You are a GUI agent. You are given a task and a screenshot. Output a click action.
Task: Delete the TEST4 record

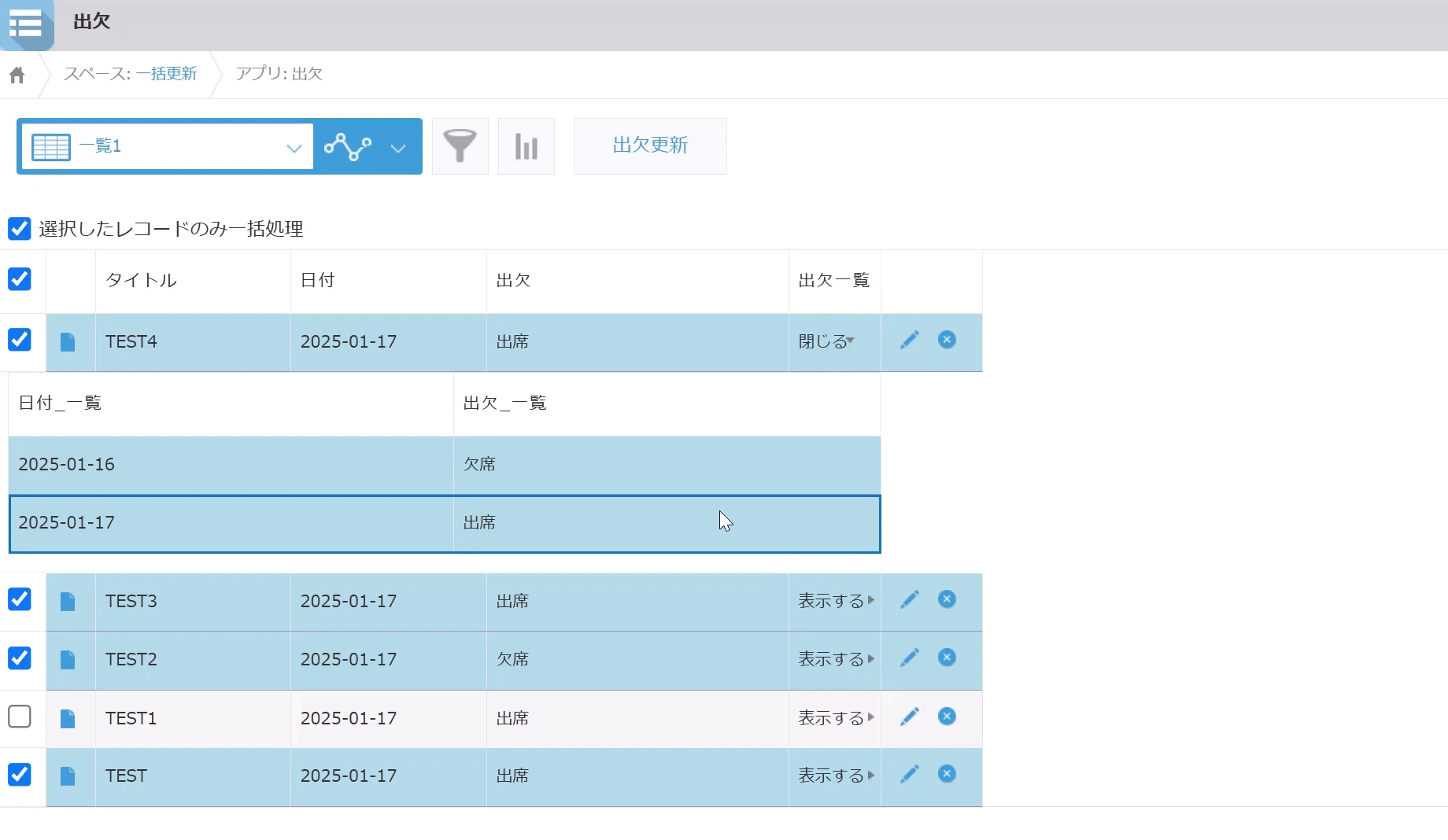947,340
